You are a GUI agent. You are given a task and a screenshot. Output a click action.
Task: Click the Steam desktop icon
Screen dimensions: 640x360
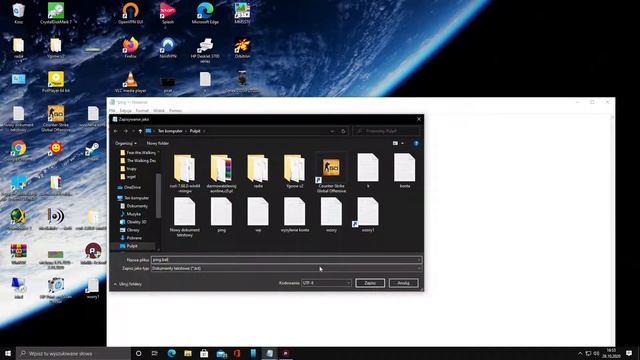point(92,151)
